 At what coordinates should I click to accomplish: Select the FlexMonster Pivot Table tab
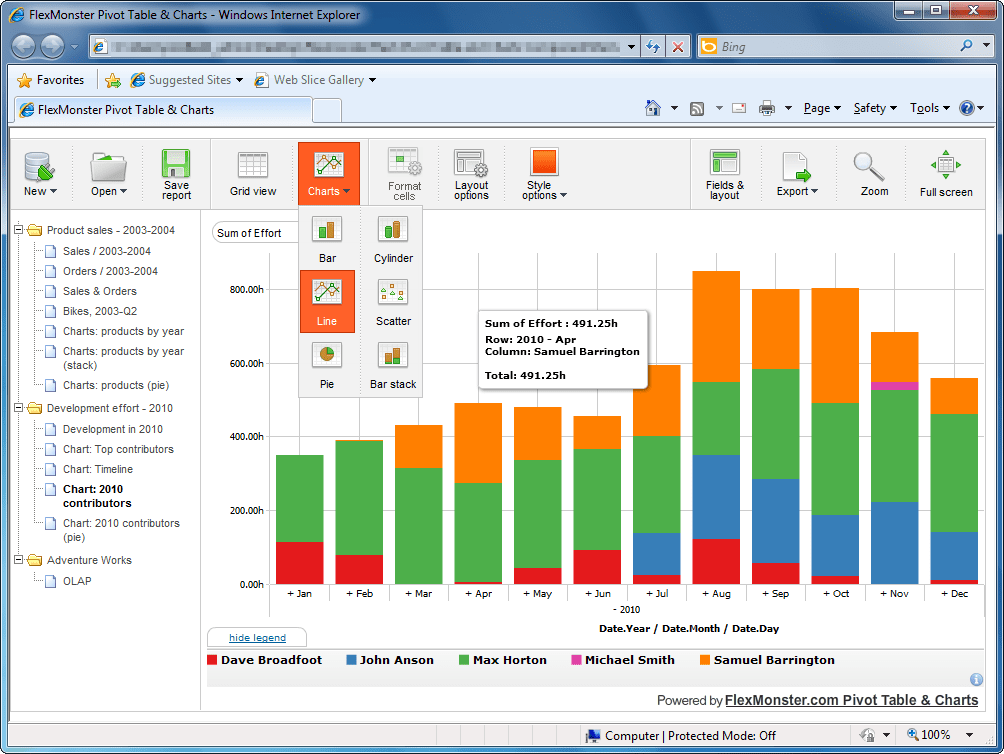point(160,112)
